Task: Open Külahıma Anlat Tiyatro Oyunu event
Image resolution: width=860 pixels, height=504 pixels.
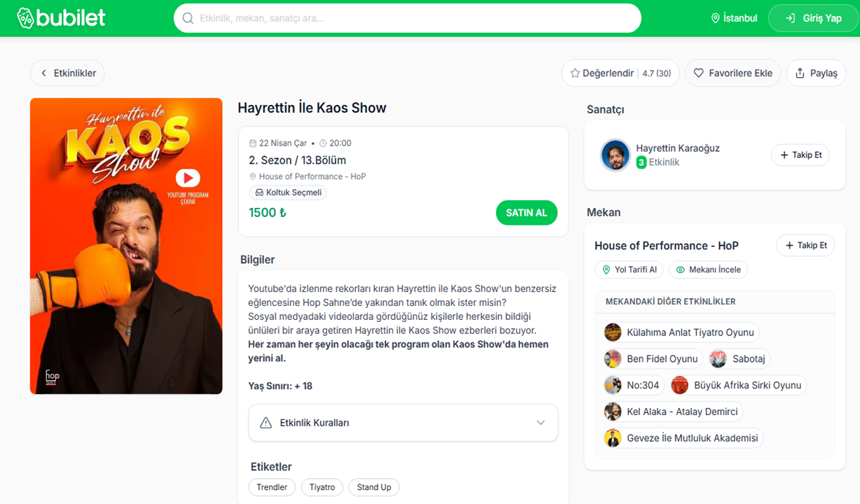Action: pos(681,332)
